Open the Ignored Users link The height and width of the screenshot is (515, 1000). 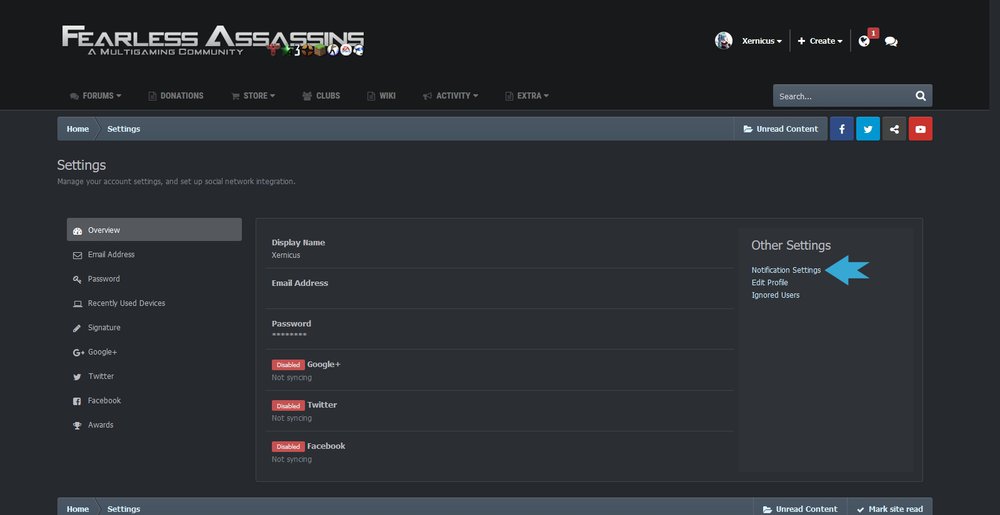776,294
